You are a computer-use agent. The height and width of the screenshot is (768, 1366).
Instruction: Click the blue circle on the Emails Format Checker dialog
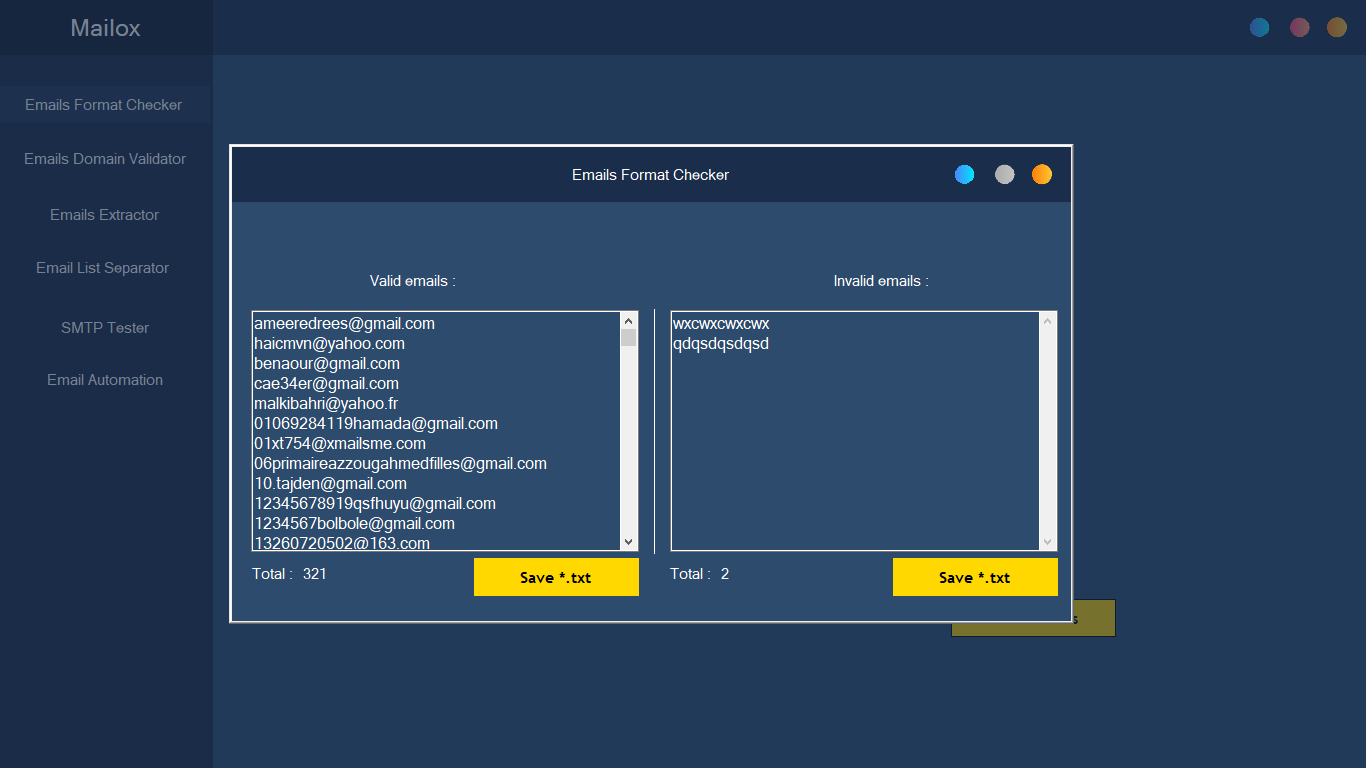[964, 174]
